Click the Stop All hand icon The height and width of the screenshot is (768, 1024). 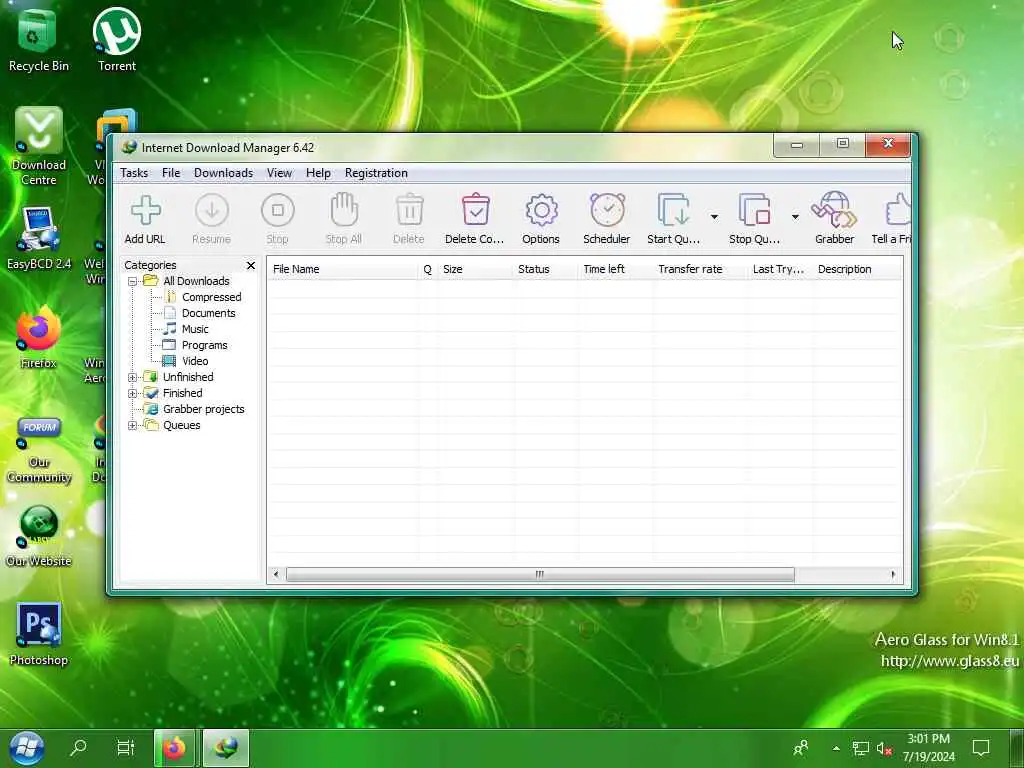pyautogui.click(x=344, y=210)
